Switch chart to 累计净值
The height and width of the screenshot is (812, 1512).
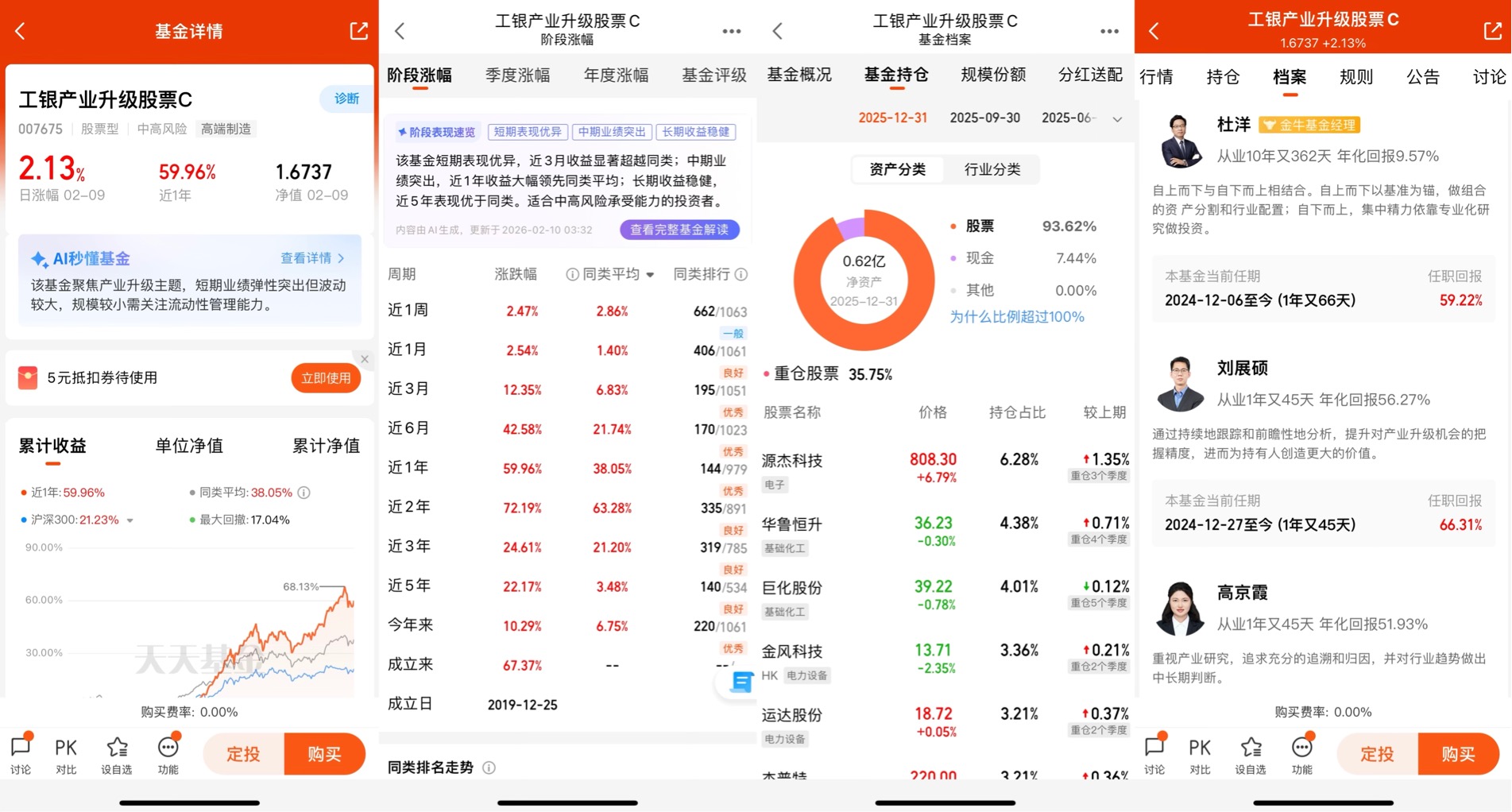click(326, 446)
